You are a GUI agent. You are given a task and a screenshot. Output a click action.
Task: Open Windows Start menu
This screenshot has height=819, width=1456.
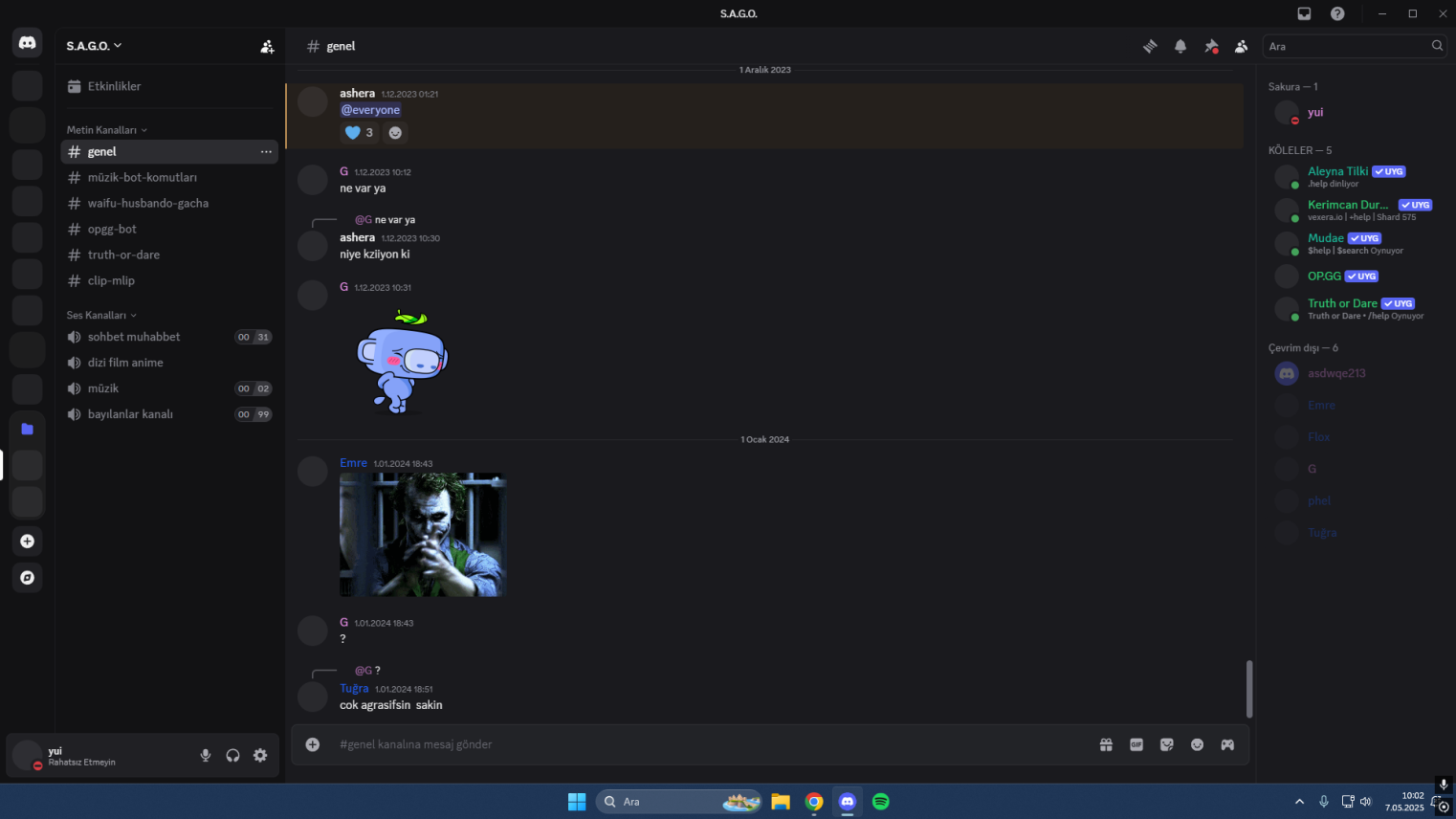(577, 802)
